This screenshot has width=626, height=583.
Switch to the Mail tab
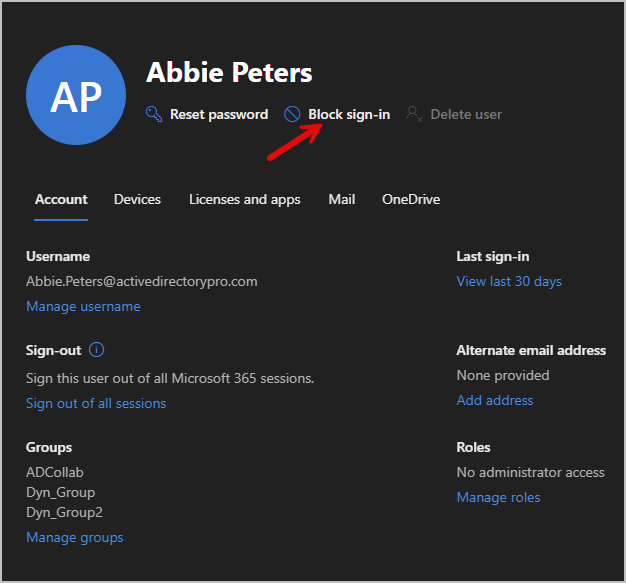point(342,199)
